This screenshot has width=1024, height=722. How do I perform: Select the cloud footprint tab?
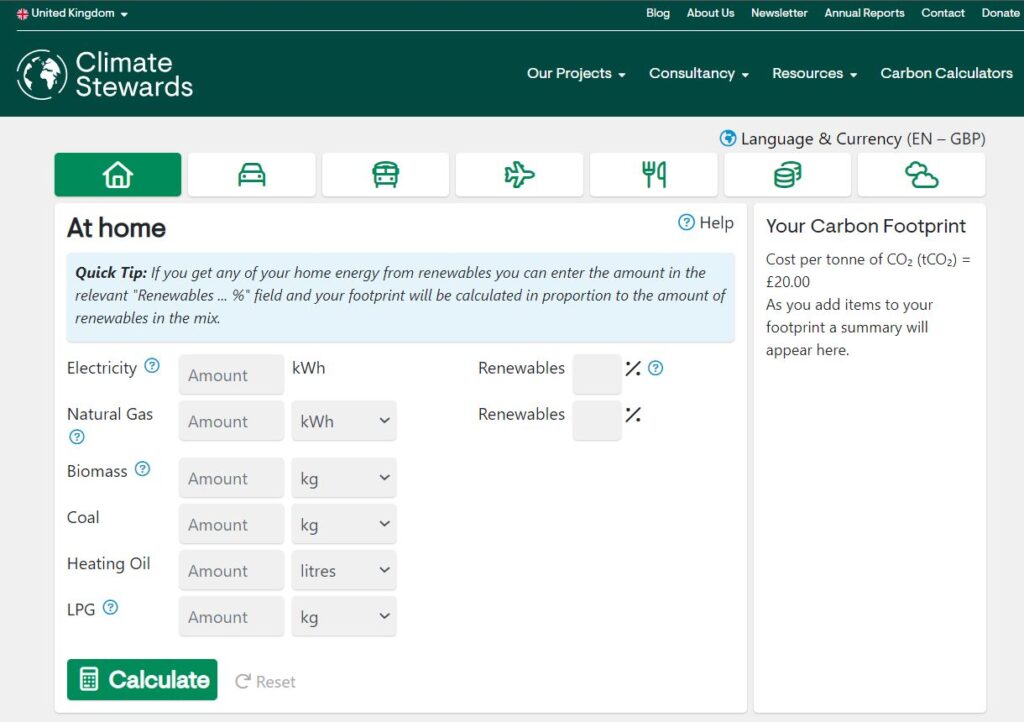(x=921, y=174)
